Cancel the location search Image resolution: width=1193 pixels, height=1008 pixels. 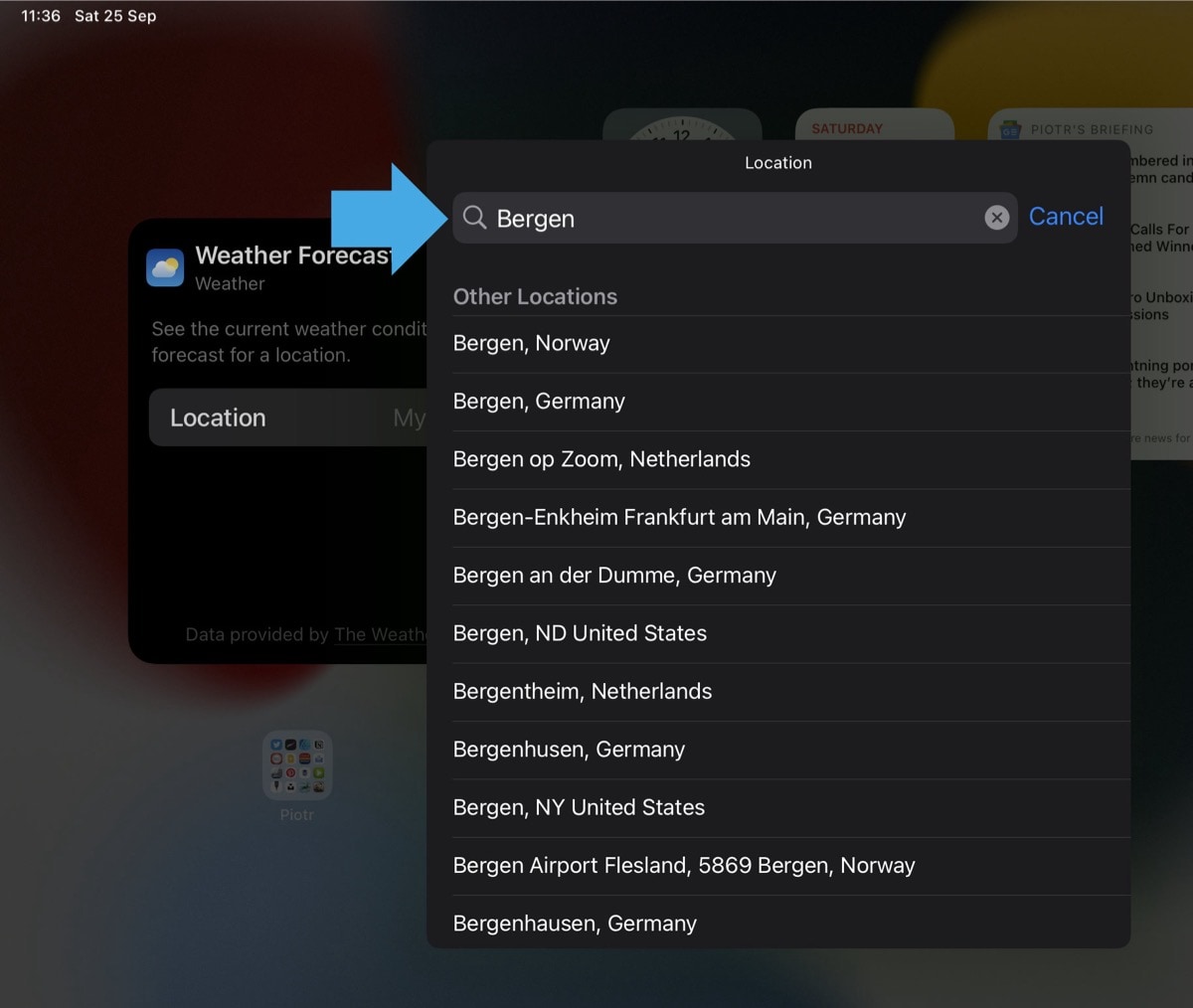point(1066,217)
